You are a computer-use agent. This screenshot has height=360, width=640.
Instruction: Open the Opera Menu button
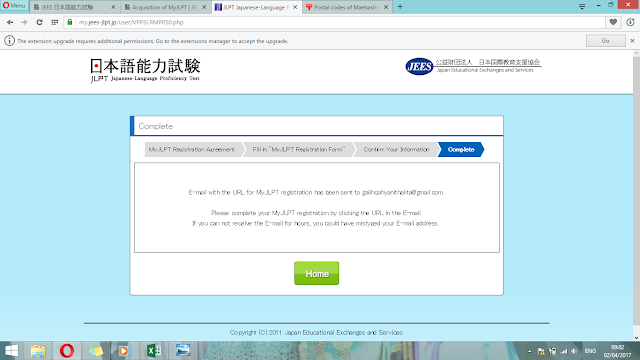tap(14, 6)
